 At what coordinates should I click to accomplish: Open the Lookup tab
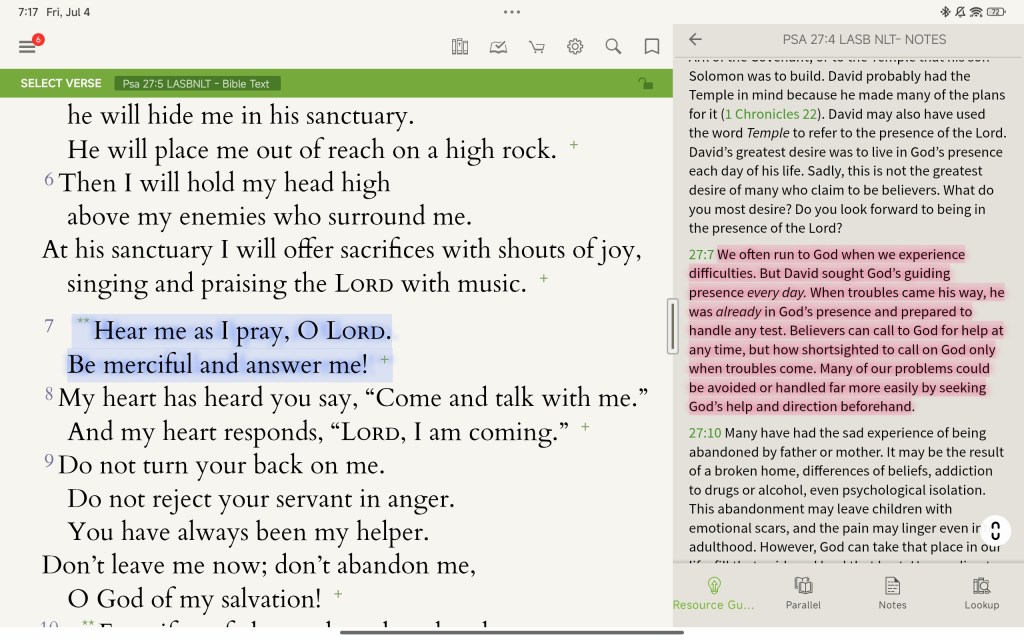(x=981, y=593)
